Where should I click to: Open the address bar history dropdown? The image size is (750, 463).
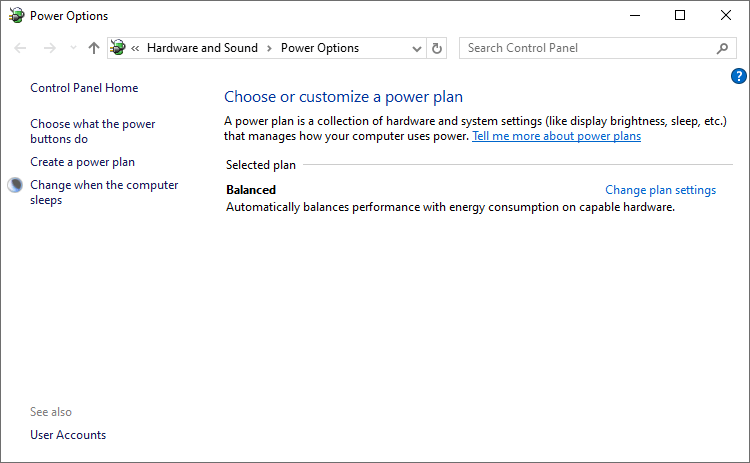pyautogui.click(x=417, y=48)
